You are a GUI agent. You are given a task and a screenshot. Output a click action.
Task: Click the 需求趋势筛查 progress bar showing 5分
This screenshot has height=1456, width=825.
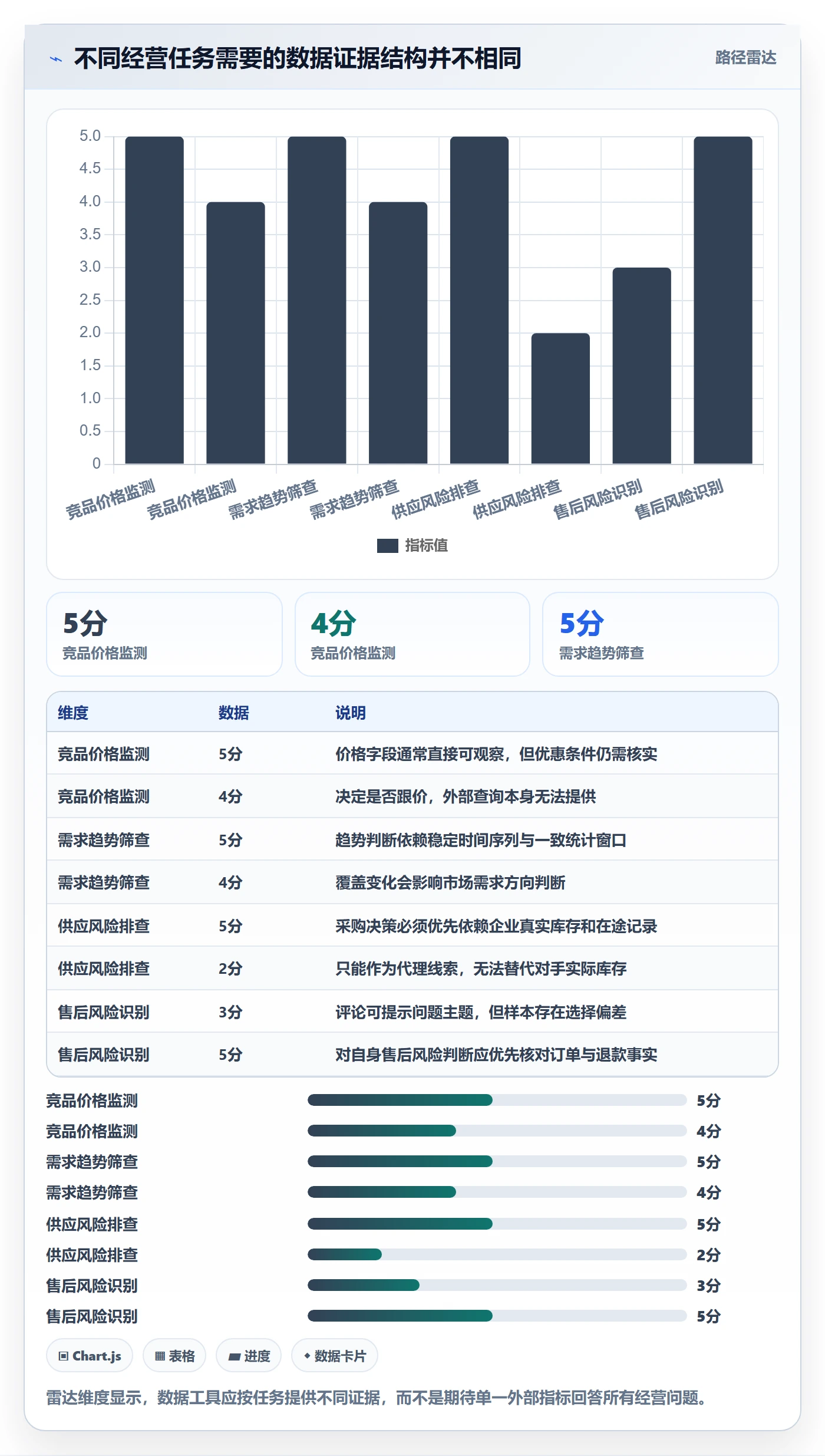pyautogui.click(x=497, y=1161)
